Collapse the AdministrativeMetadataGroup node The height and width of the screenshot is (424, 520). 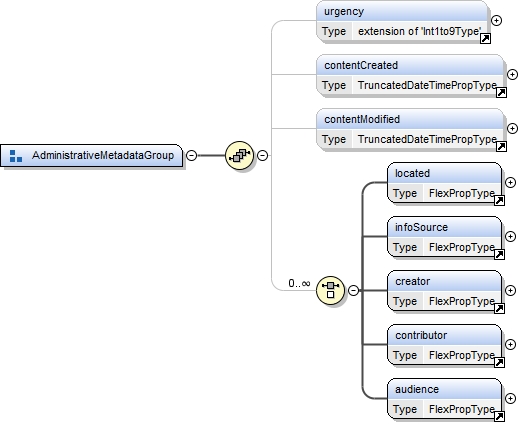tap(191, 155)
